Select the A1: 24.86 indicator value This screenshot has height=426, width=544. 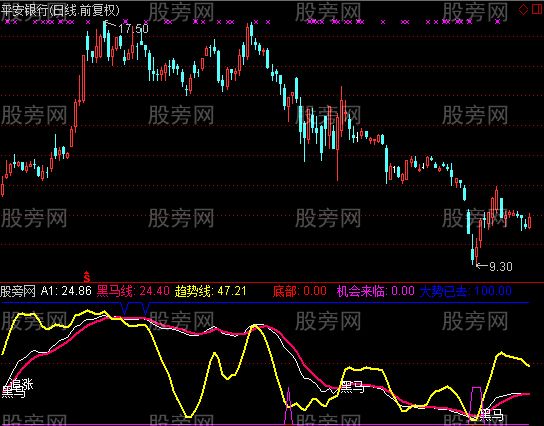(66, 291)
